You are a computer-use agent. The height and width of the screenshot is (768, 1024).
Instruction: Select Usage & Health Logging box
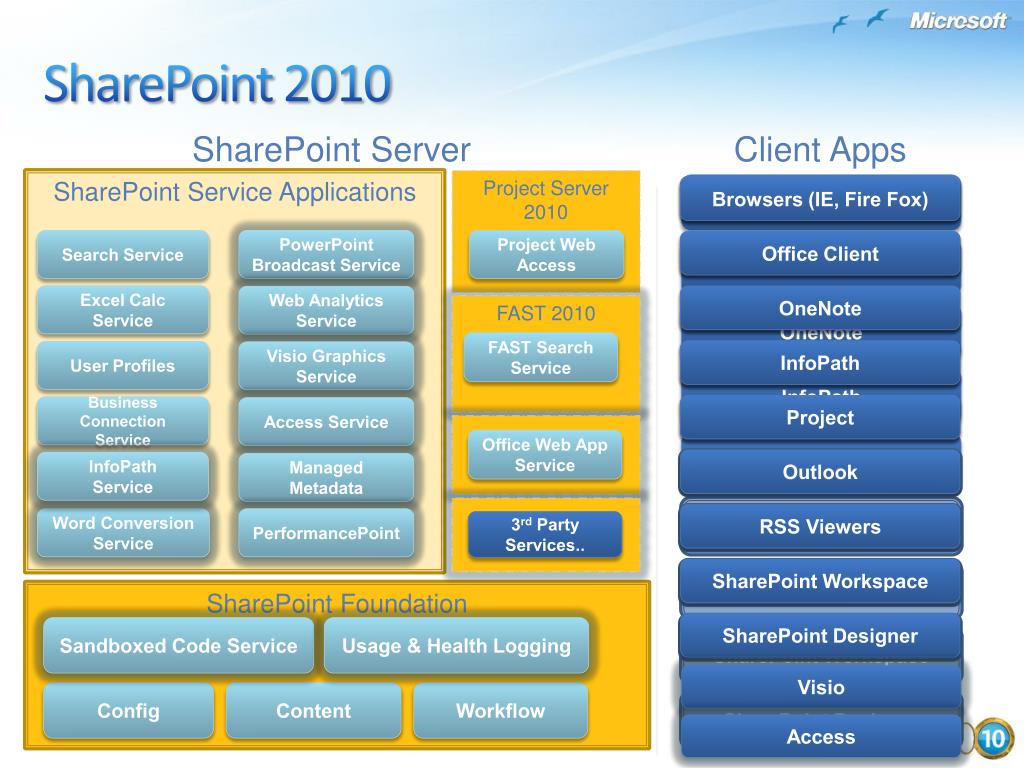click(x=456, y=645)
